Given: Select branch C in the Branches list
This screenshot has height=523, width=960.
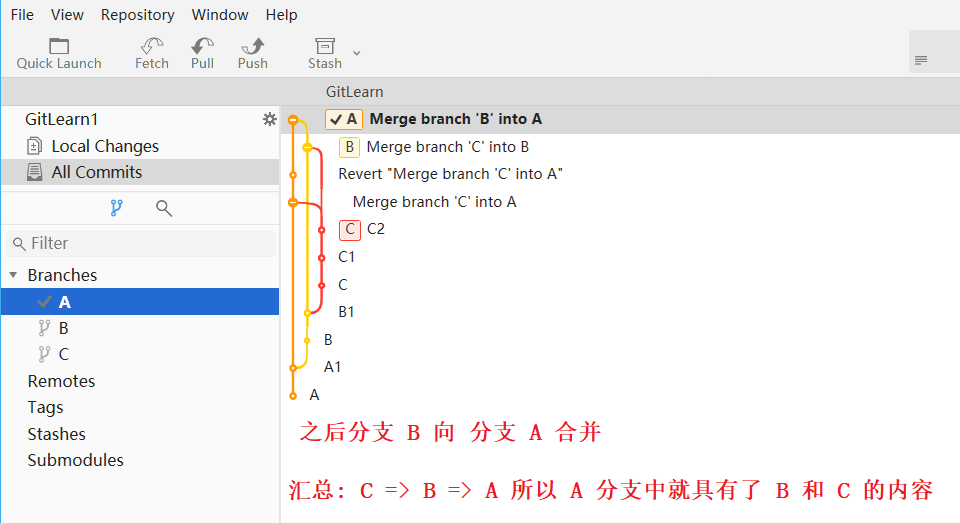Looking at the screenshot, I should tap(63, 354).
